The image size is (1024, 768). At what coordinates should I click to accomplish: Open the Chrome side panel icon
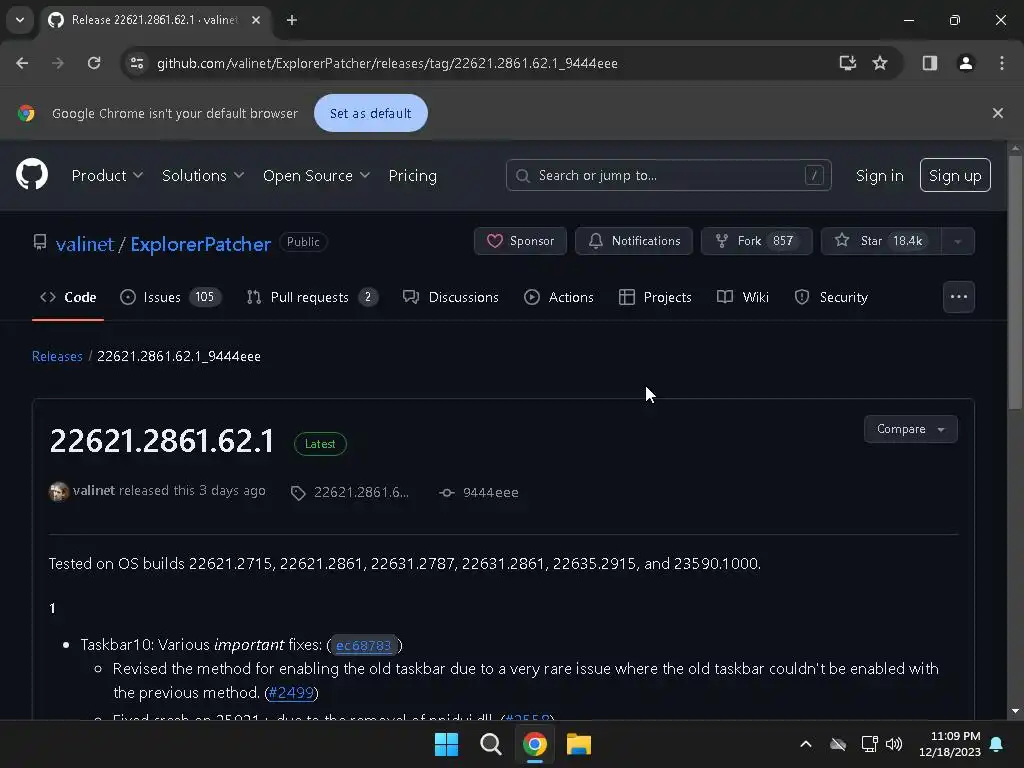(929, 63)
